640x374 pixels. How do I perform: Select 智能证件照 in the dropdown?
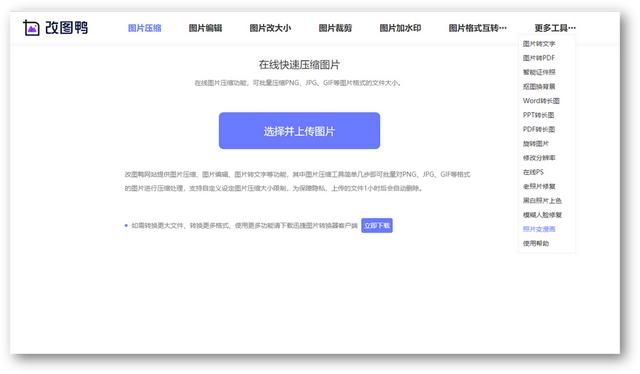pyautogui.click(x=539, y=72)
